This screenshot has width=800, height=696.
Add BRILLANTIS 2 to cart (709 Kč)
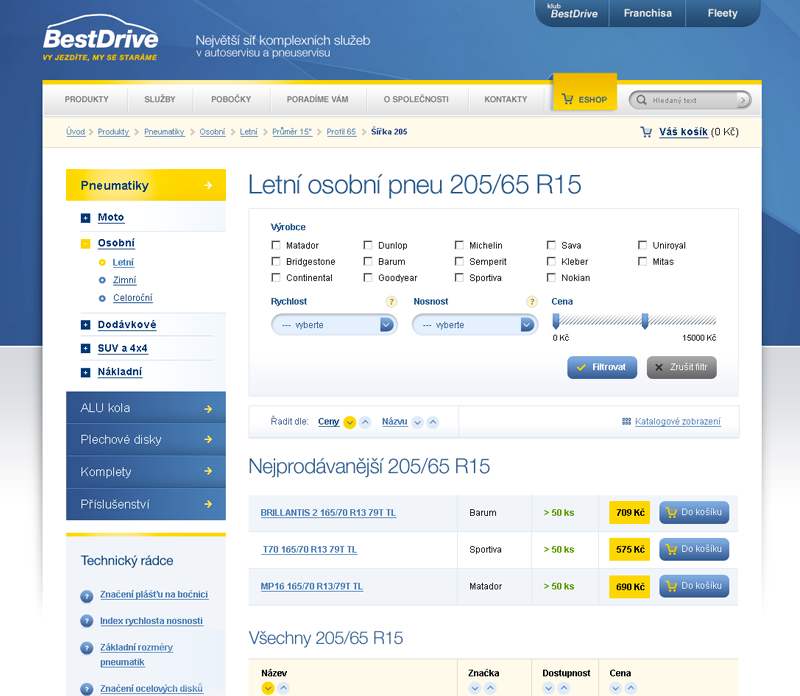pyautogui.click(x=694, y=512)
